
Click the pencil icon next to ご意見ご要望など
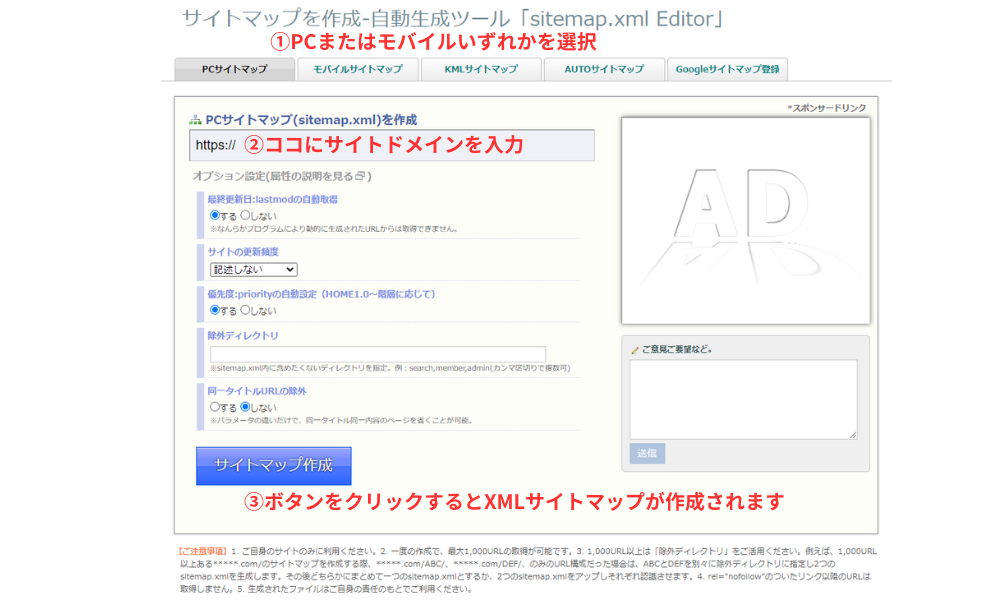(634, 350)
